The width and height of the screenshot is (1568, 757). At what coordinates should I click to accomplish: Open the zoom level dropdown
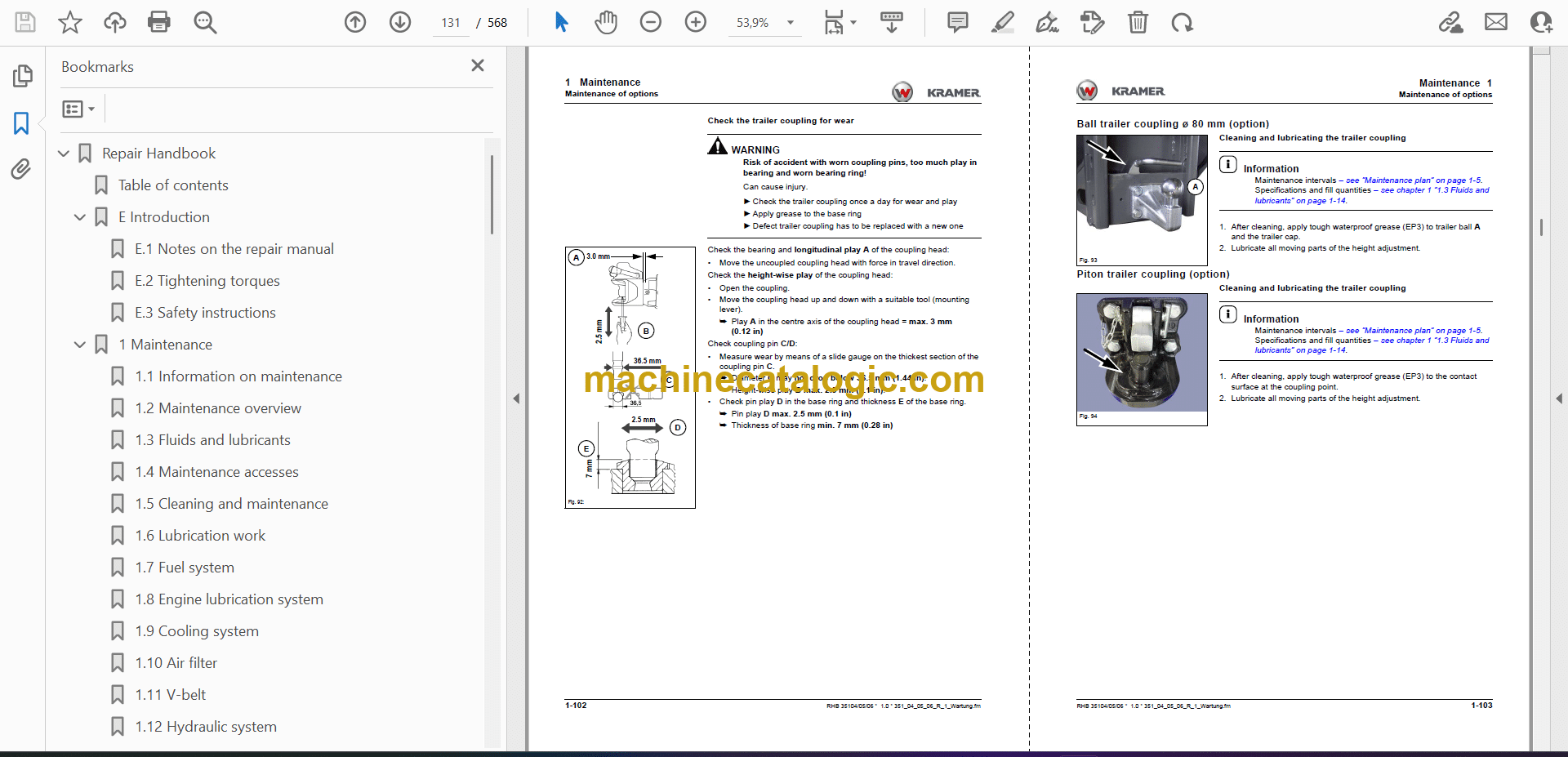click(790, 23)
